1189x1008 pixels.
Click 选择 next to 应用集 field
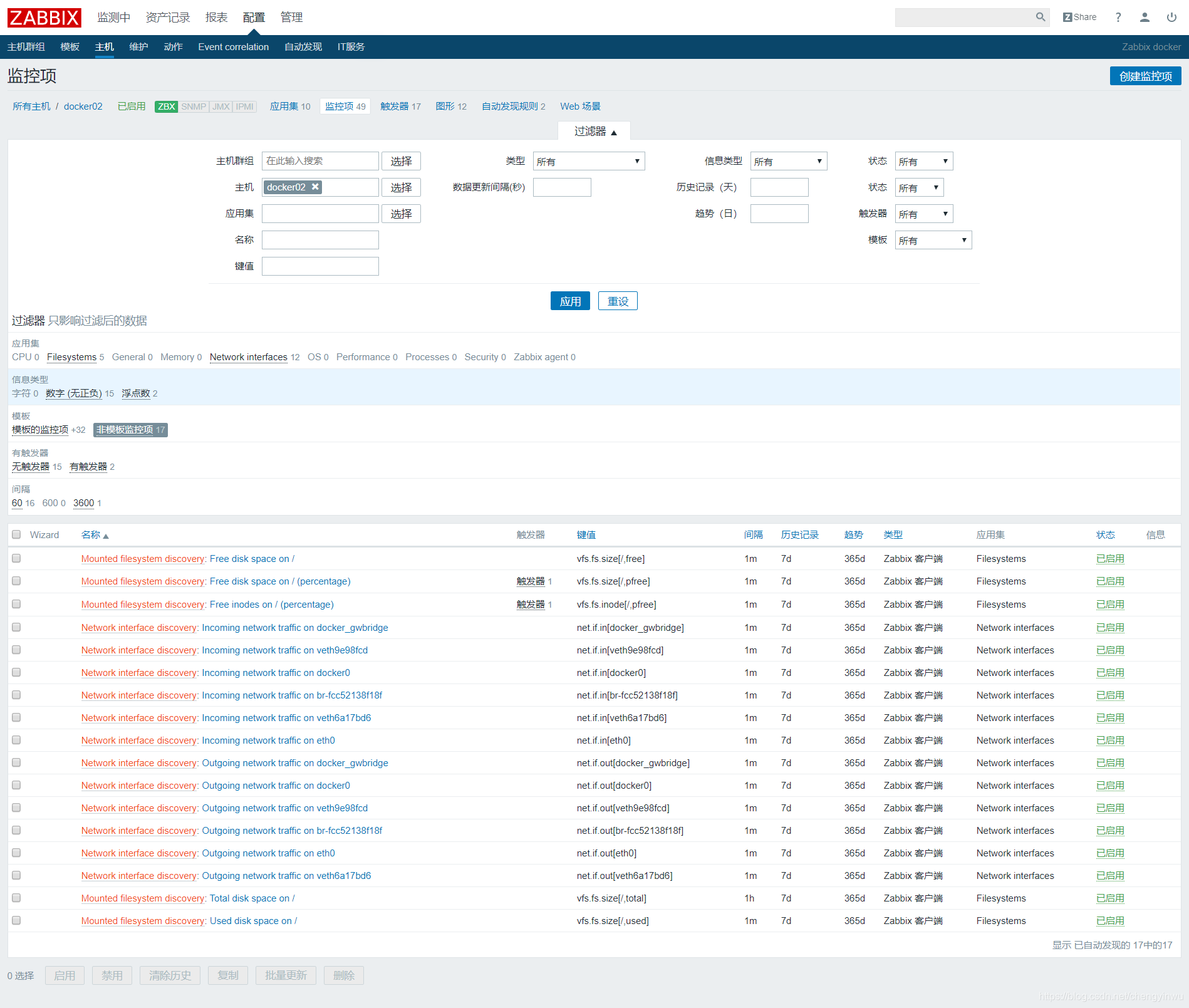401,214
